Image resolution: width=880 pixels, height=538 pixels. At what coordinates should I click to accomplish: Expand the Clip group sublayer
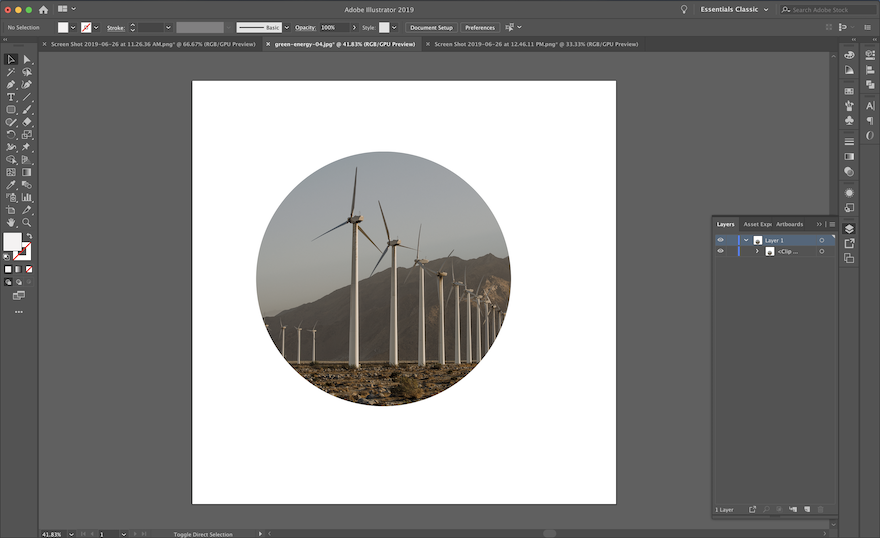click(757, 251)
